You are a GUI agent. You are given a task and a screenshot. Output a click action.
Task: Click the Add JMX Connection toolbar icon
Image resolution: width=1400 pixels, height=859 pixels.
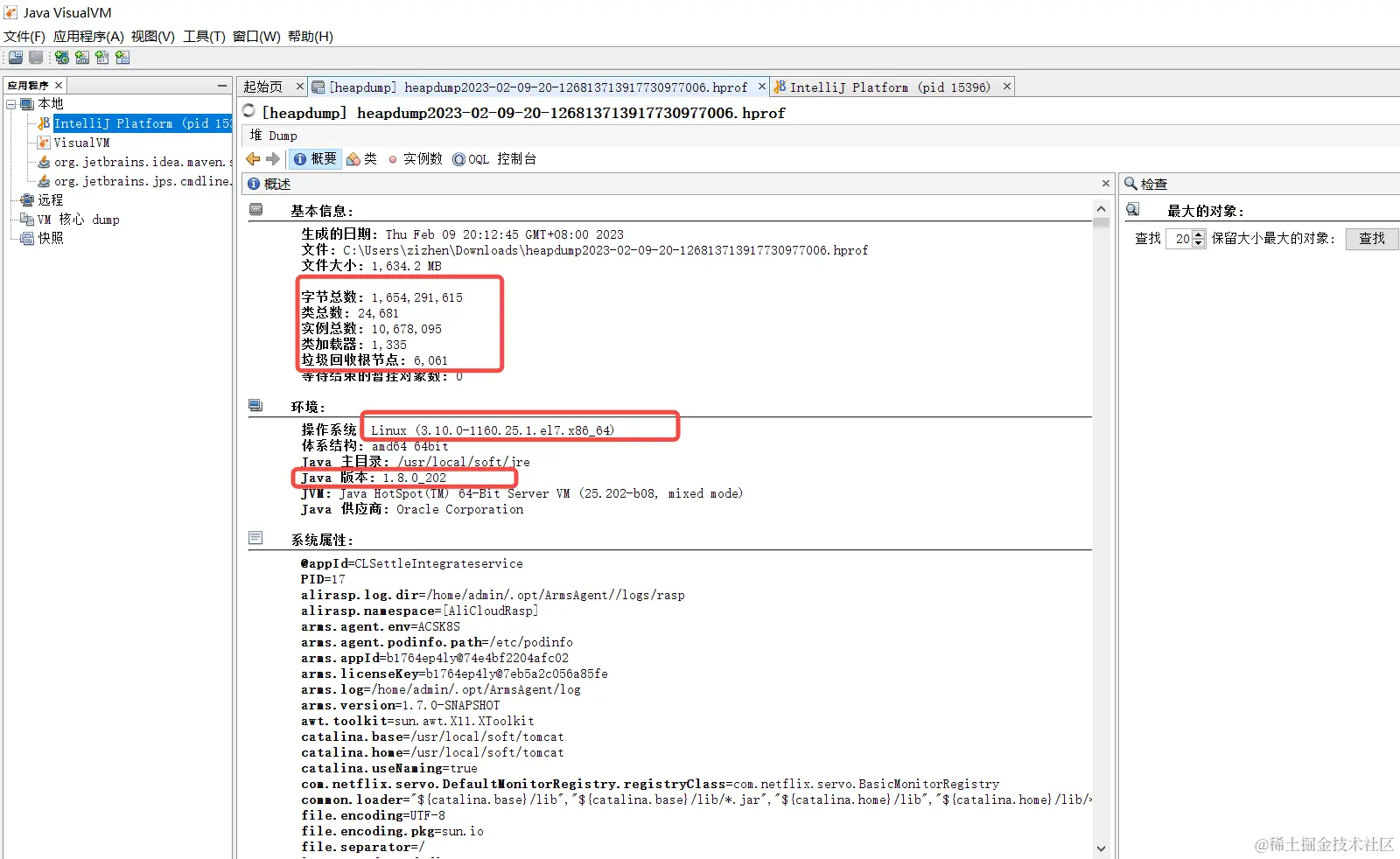pos(82,58)
